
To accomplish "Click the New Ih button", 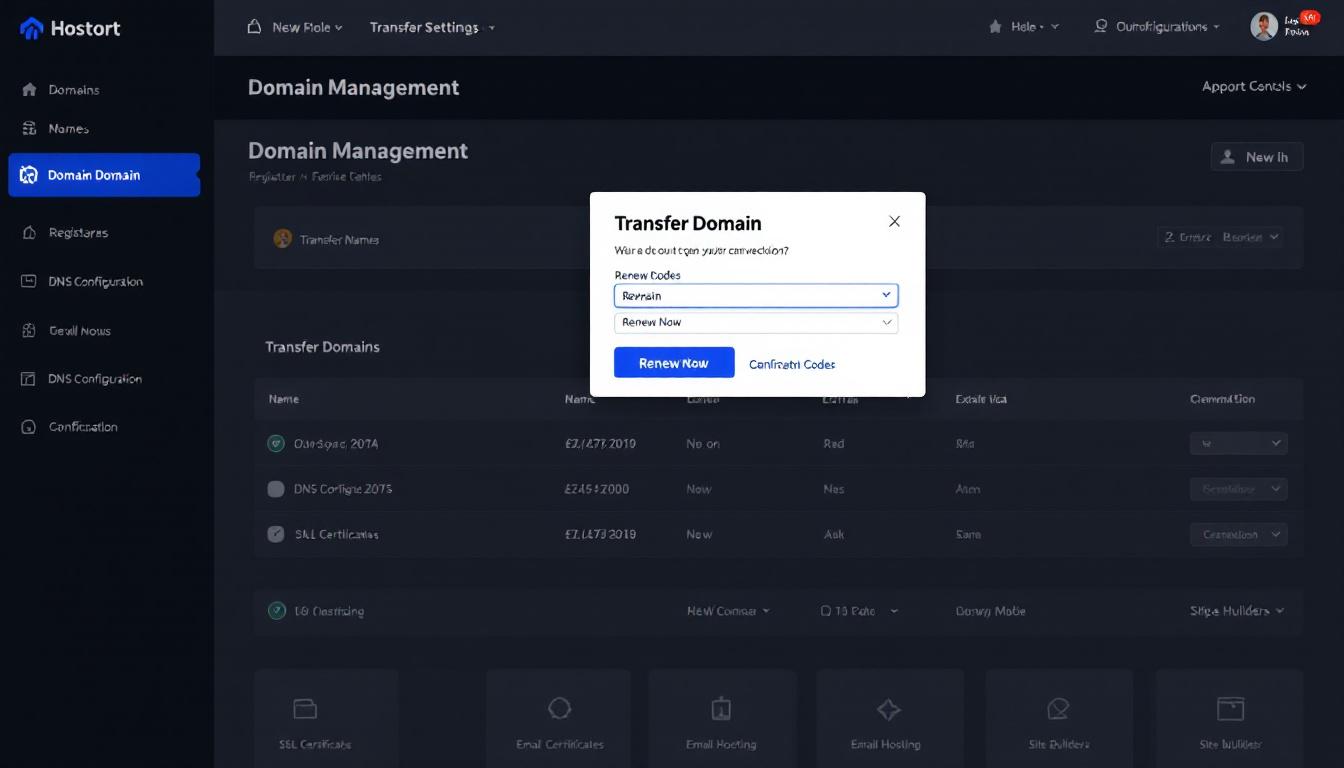I will click(1256, 157).
